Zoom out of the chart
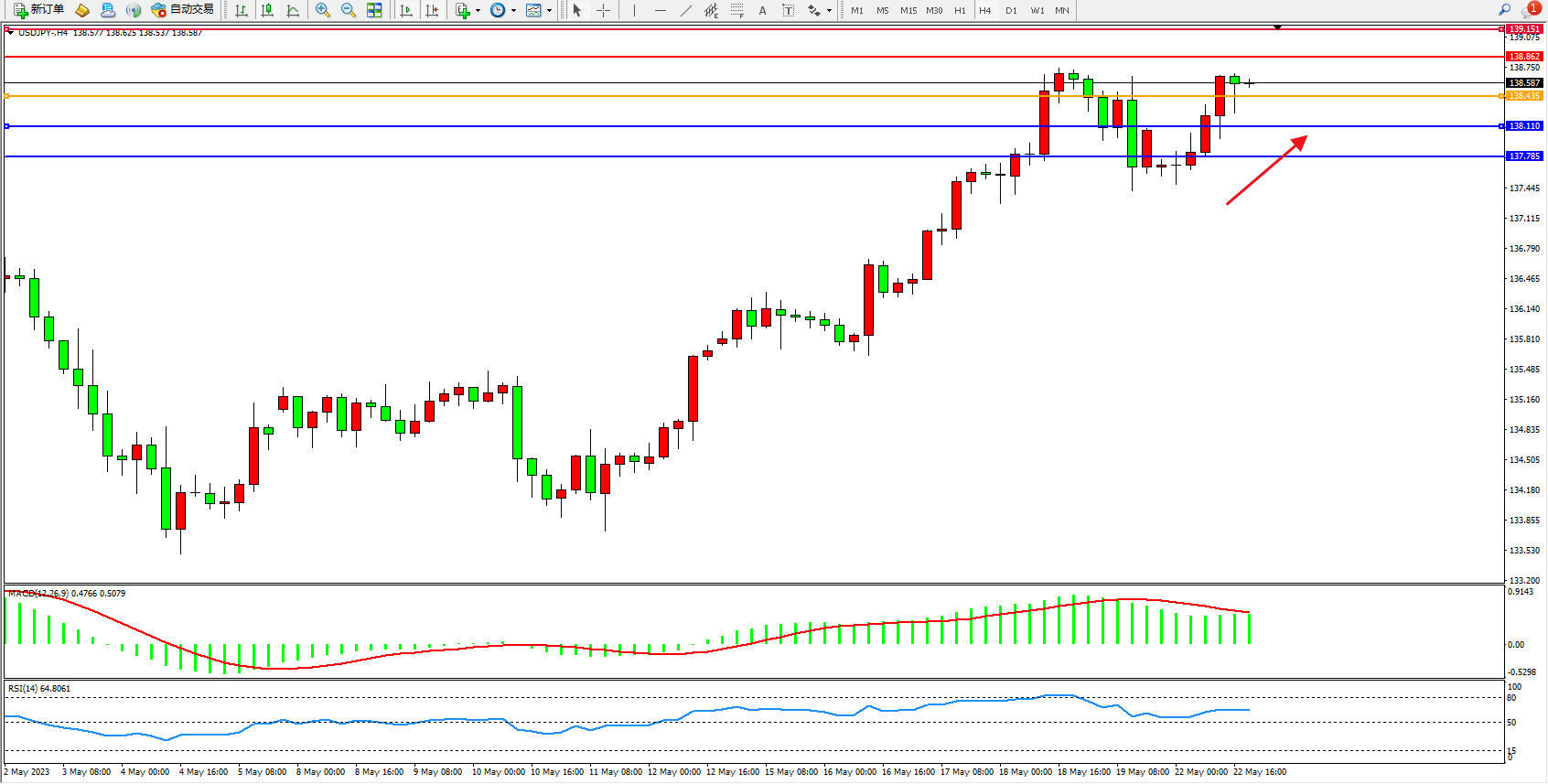 (349, 10)
